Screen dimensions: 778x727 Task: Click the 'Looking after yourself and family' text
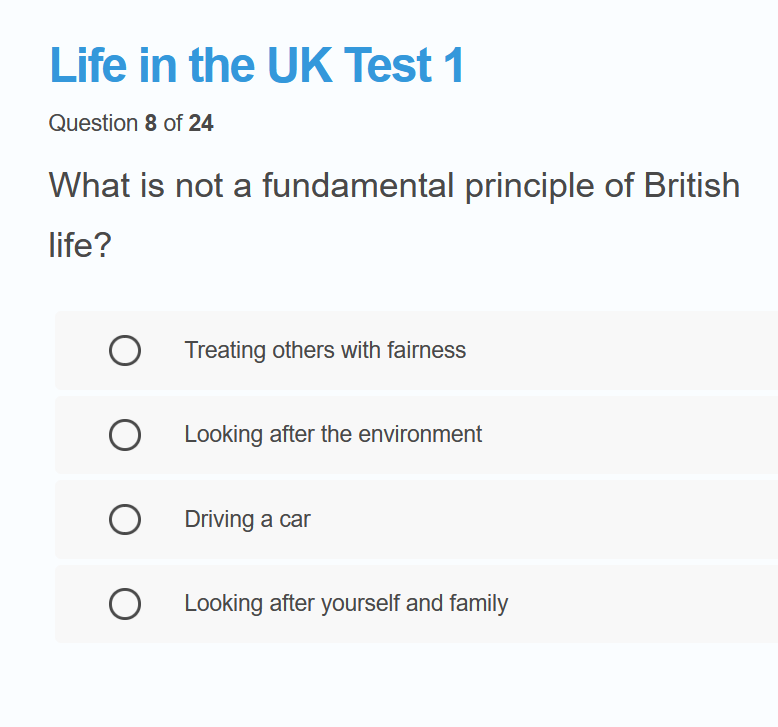346,603
